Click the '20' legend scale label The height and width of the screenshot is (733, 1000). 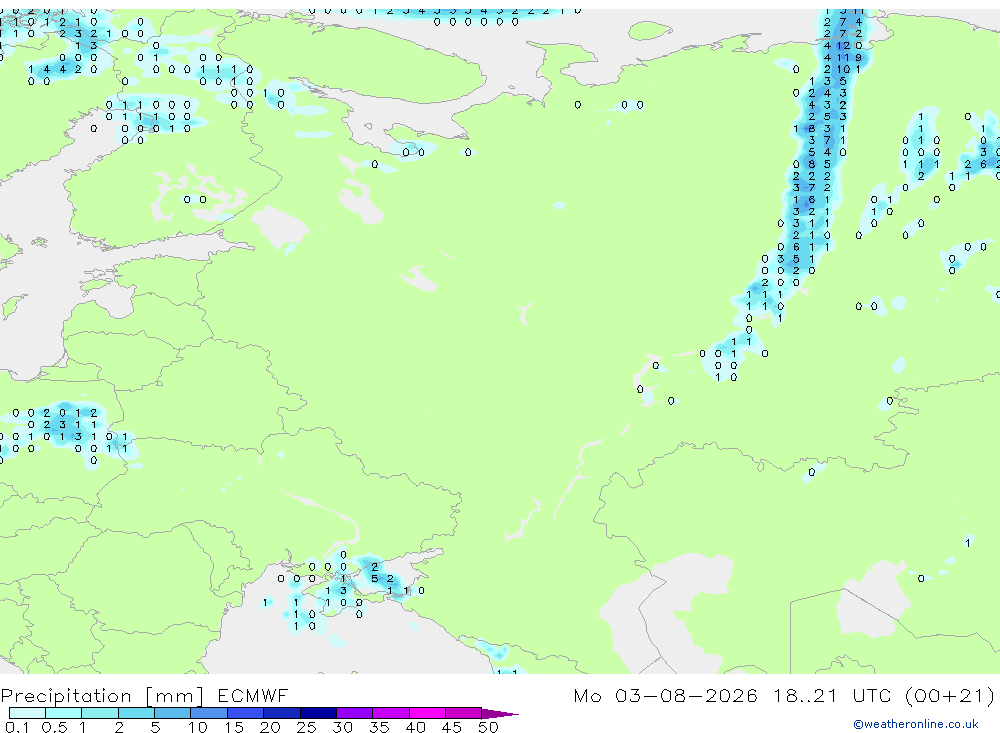pos(270,727)
